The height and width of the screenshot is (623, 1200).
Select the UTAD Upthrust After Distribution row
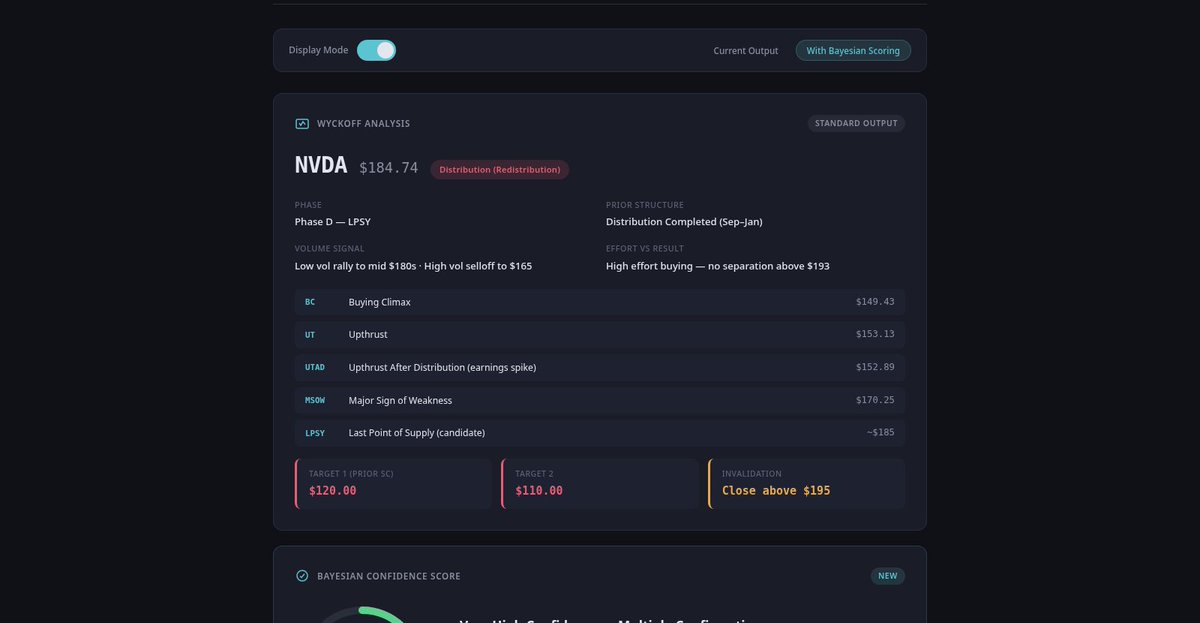[x=600, y=367]
